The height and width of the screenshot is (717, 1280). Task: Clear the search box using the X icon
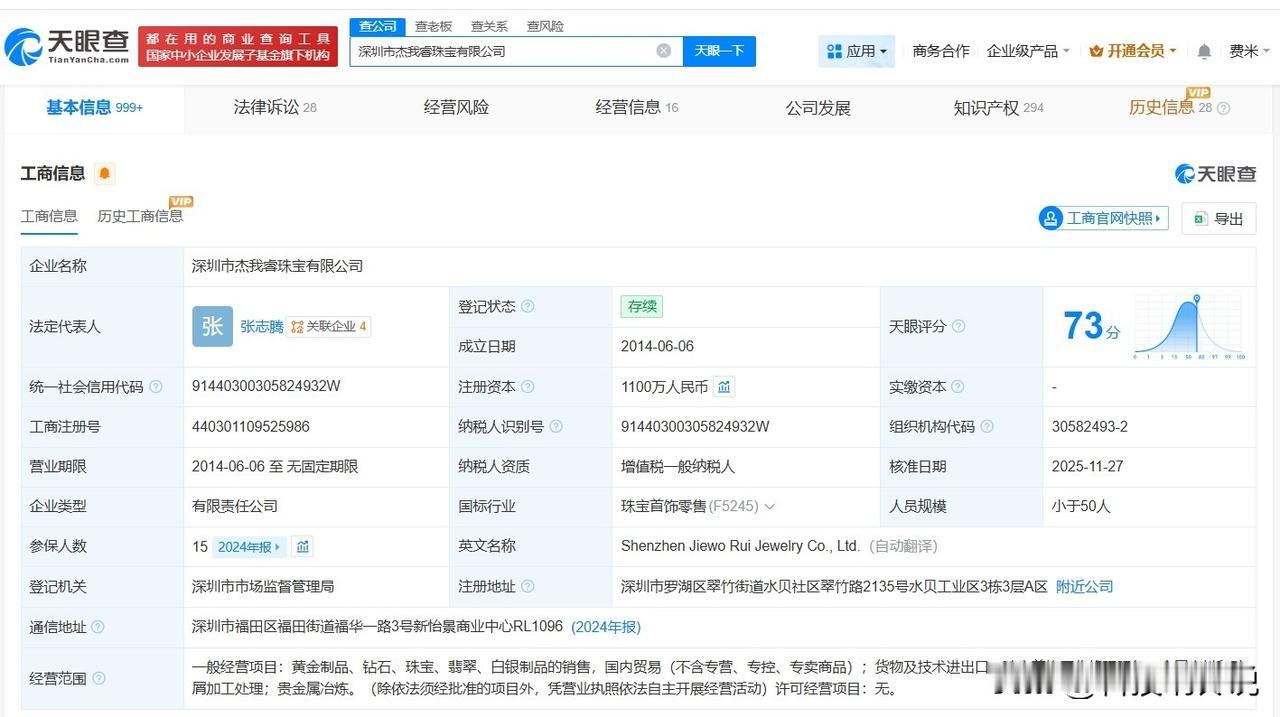point(663,50)
